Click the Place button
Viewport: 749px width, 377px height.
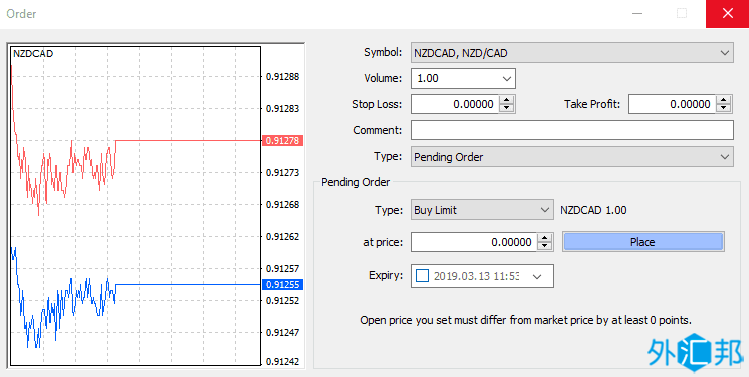pos(643,242)
